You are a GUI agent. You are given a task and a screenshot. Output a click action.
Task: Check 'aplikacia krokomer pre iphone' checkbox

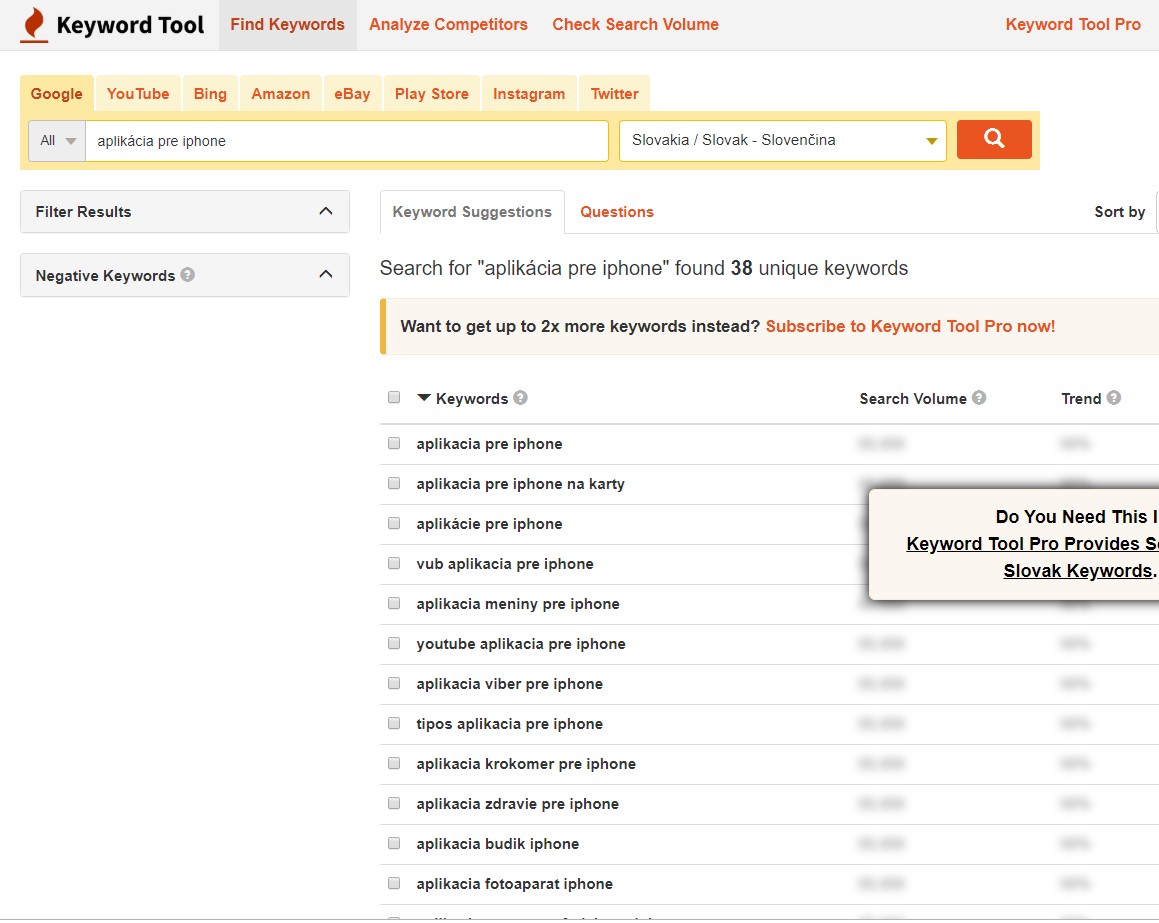click(x=394, y=763)
